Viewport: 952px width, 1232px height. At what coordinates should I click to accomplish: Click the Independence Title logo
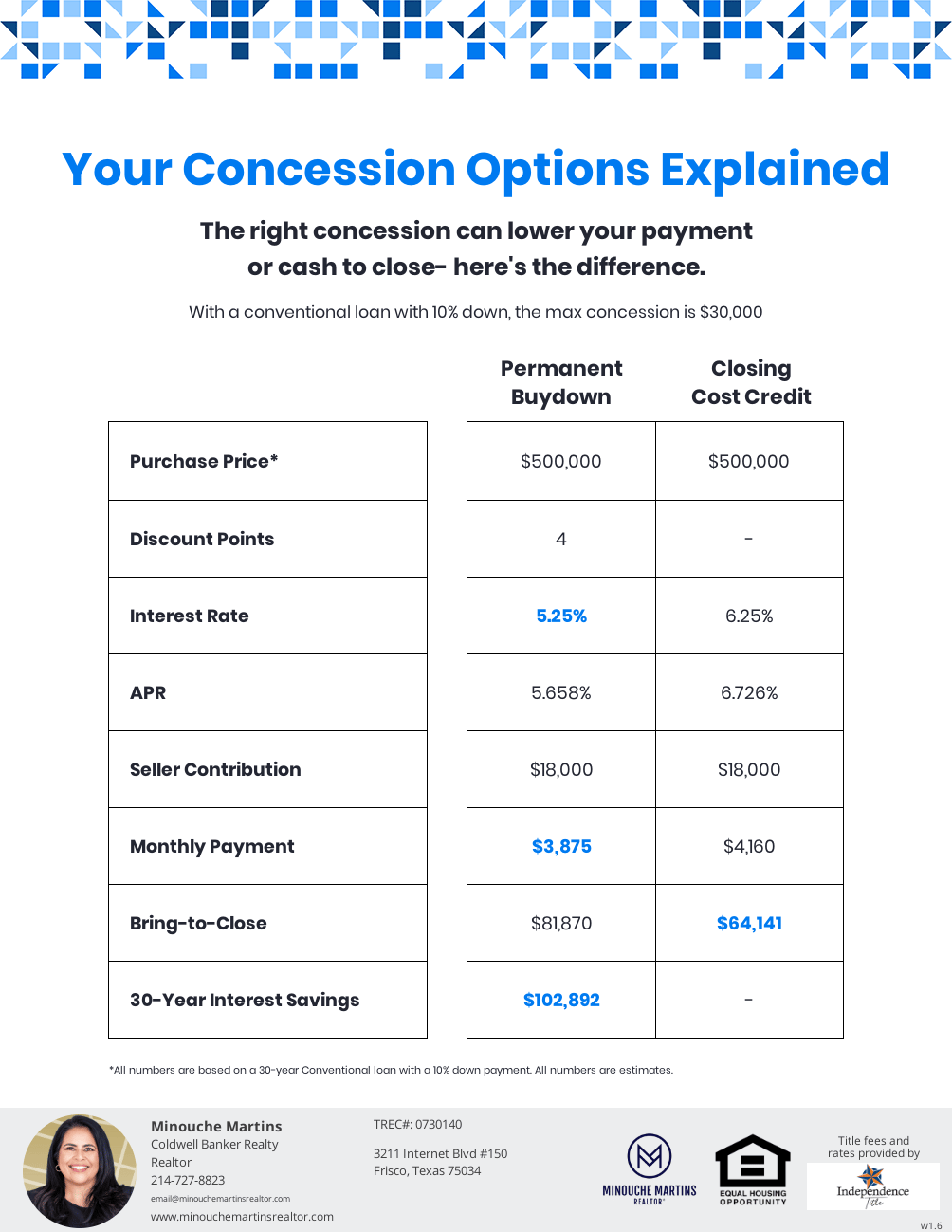[872, 1186]
